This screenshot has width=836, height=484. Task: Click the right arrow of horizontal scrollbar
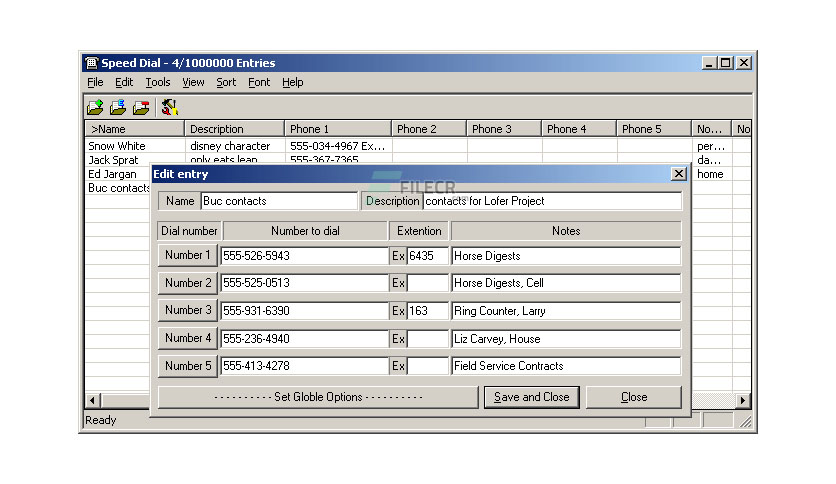coord(743,400)
